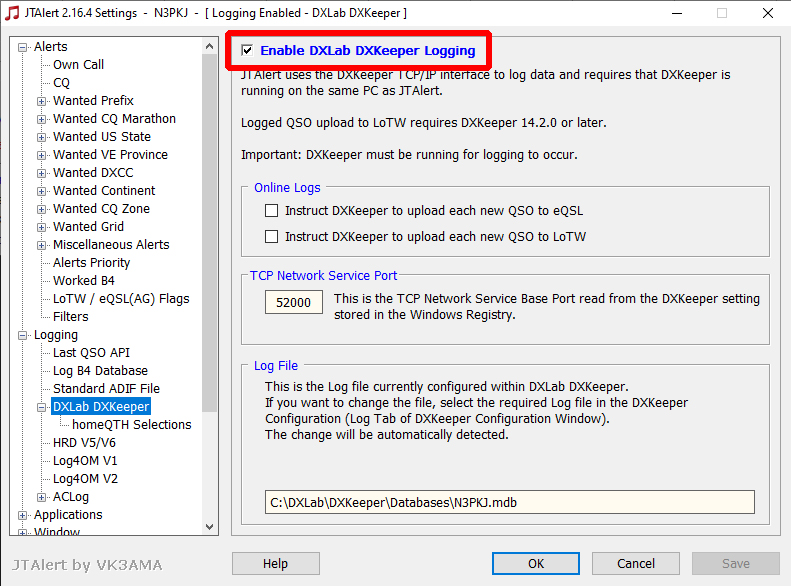Click the TCP port 52000 field
791x586 pixels.
294,302
